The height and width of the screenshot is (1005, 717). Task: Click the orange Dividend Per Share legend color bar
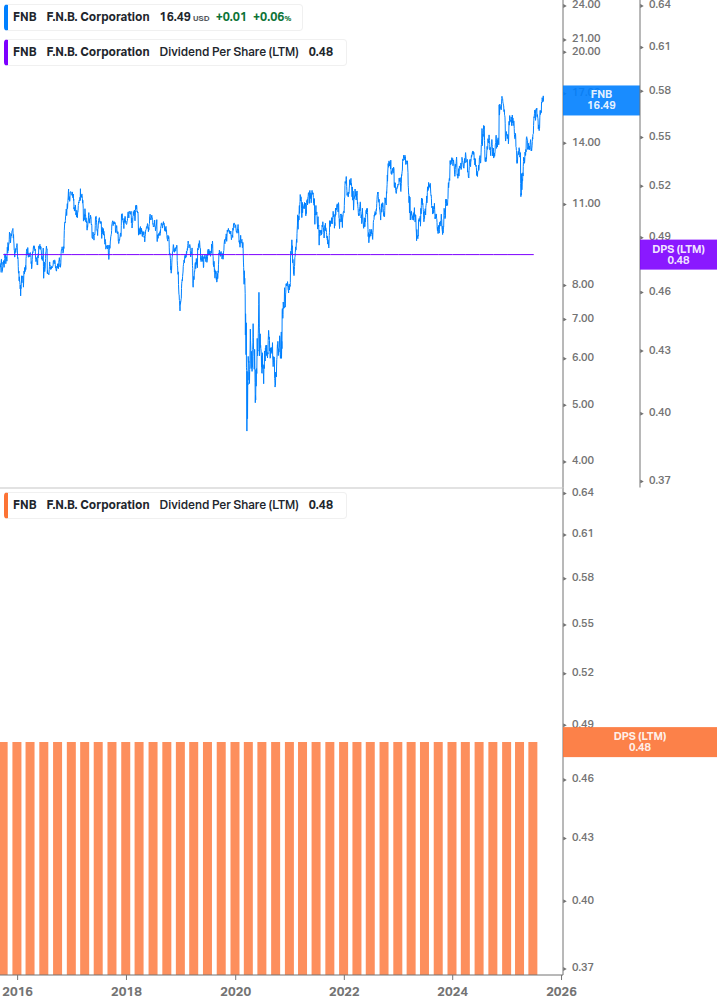point(5,505)
